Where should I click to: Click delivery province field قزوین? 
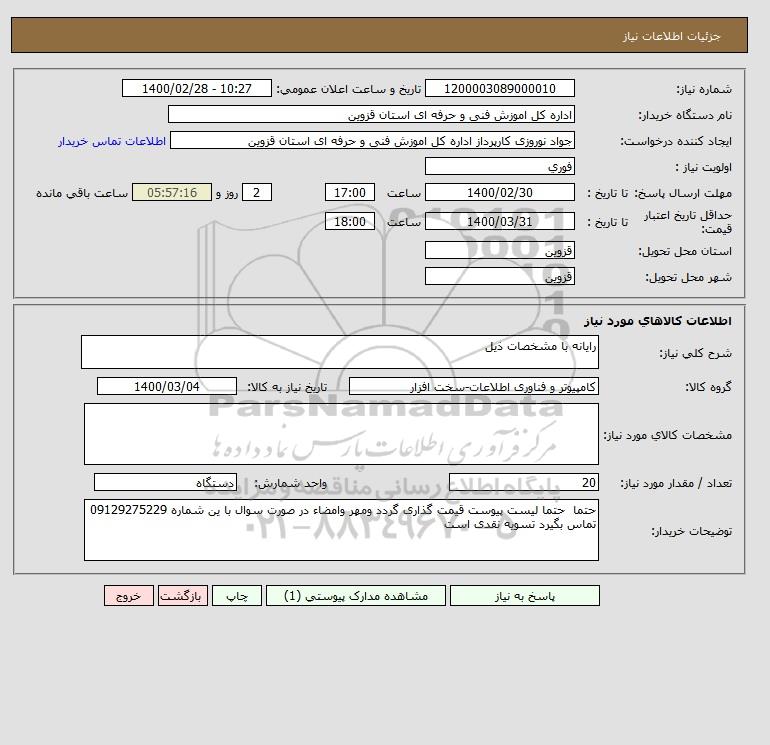[x=499, y=250]
